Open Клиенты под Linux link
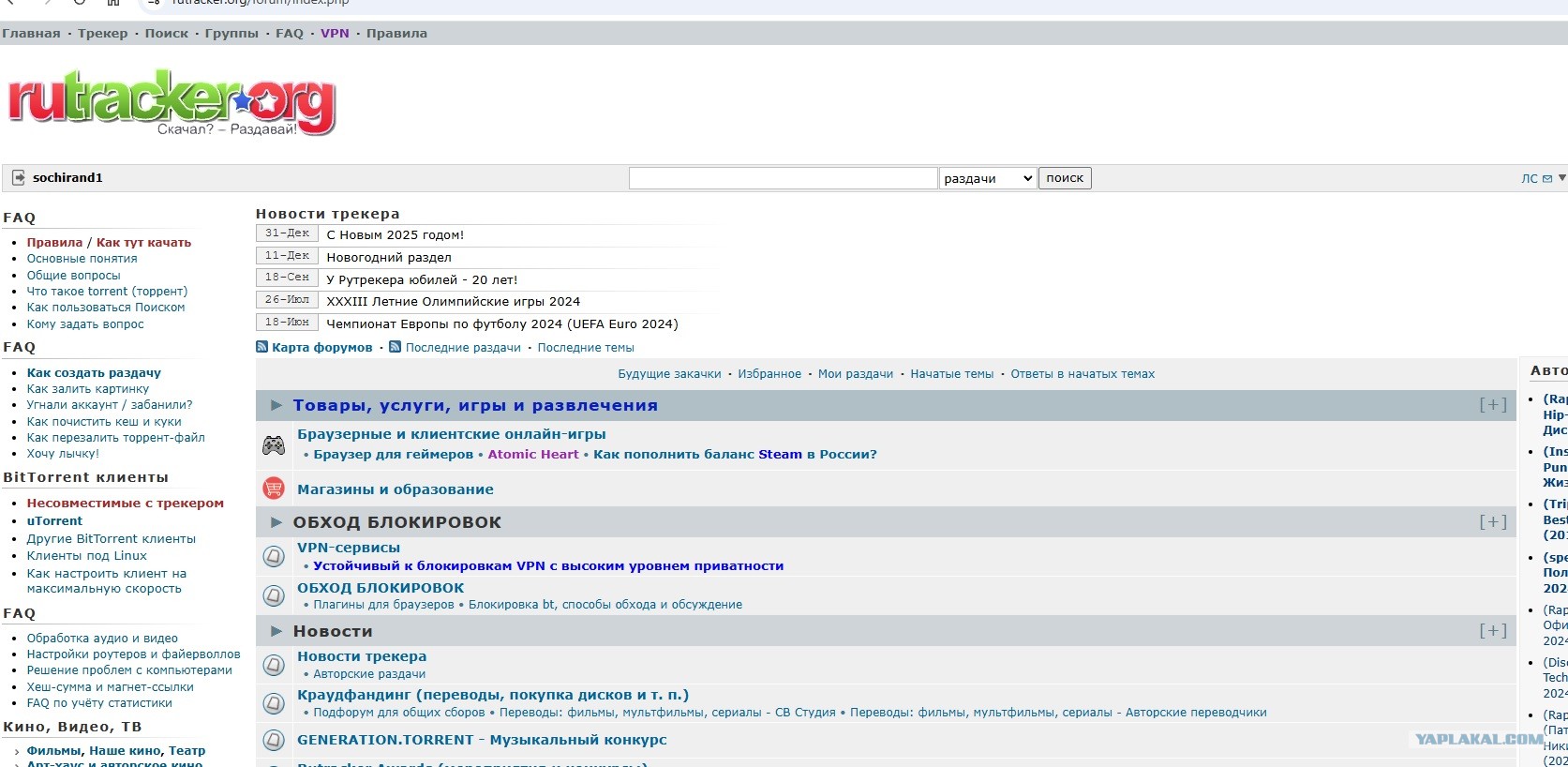 click(x=87, y=555)
